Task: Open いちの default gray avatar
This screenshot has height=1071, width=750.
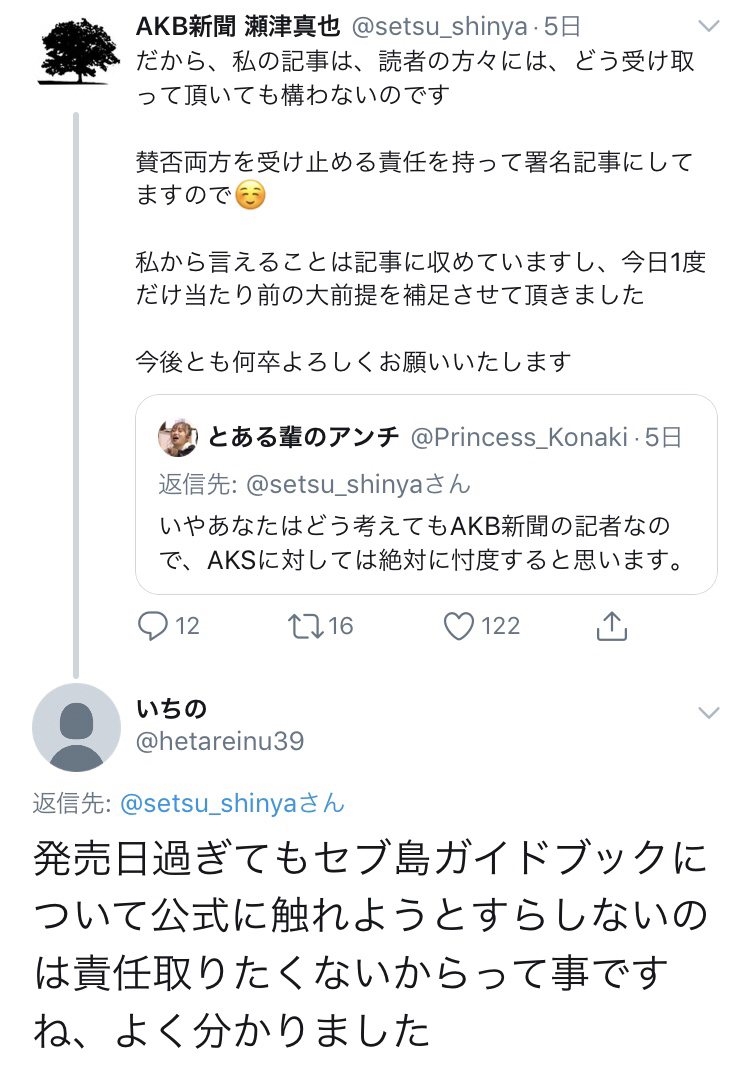Action: (76, 727)
